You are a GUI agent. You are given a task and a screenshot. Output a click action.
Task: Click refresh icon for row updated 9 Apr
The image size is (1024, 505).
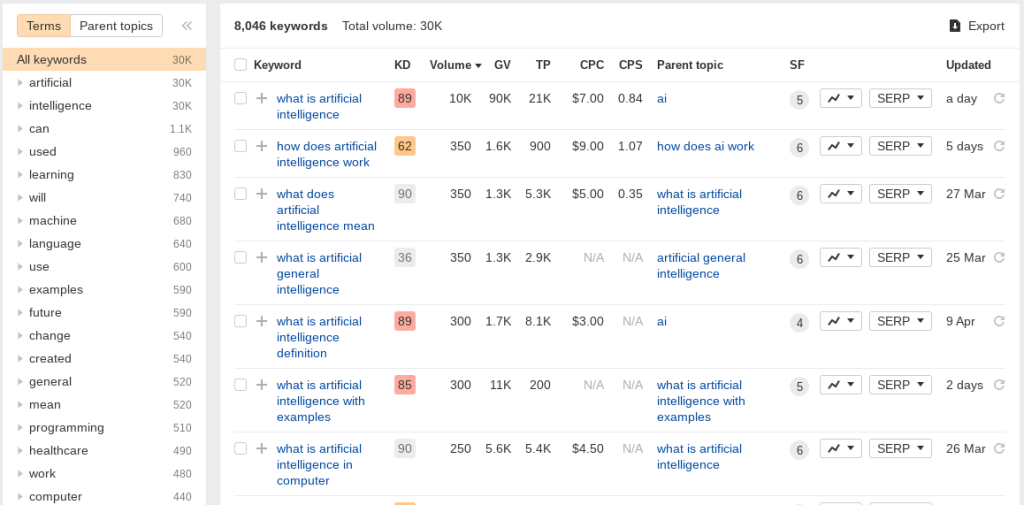pos(999,321)
